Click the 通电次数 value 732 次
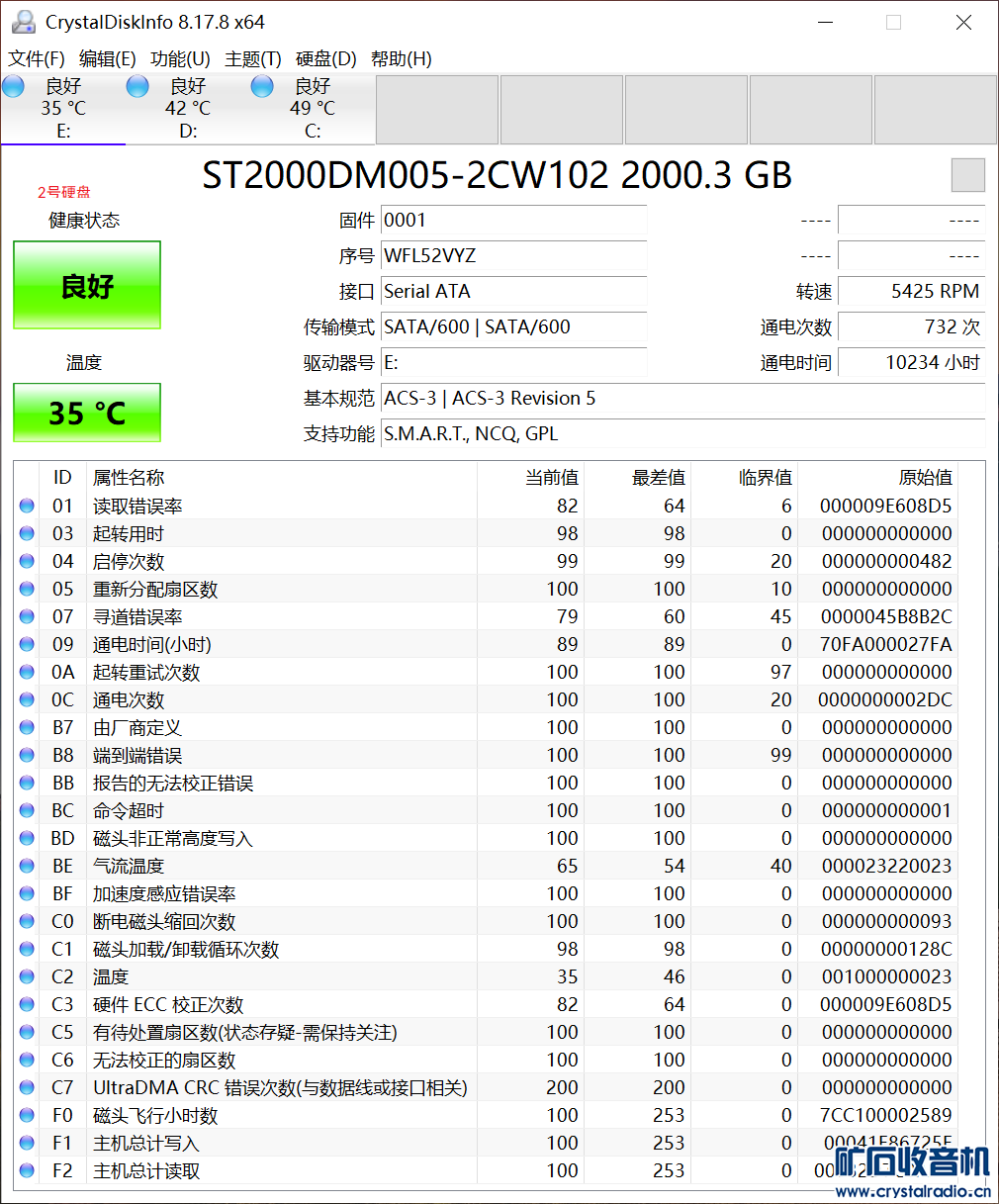999x1204 pixels. 911,326
